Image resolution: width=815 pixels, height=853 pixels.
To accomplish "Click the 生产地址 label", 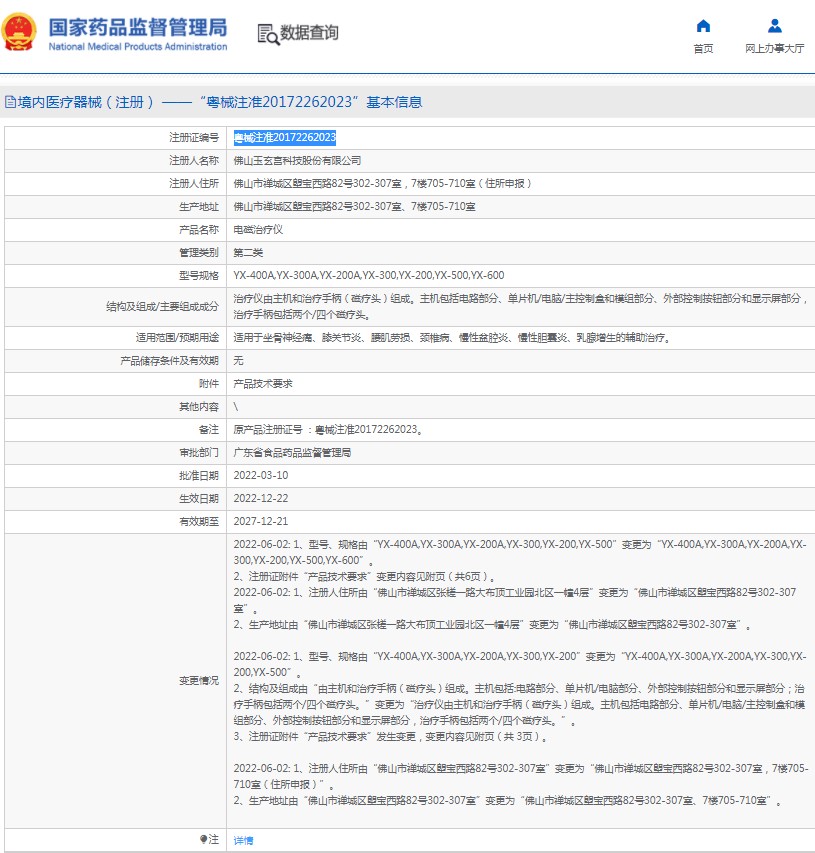I will [199, 207].
